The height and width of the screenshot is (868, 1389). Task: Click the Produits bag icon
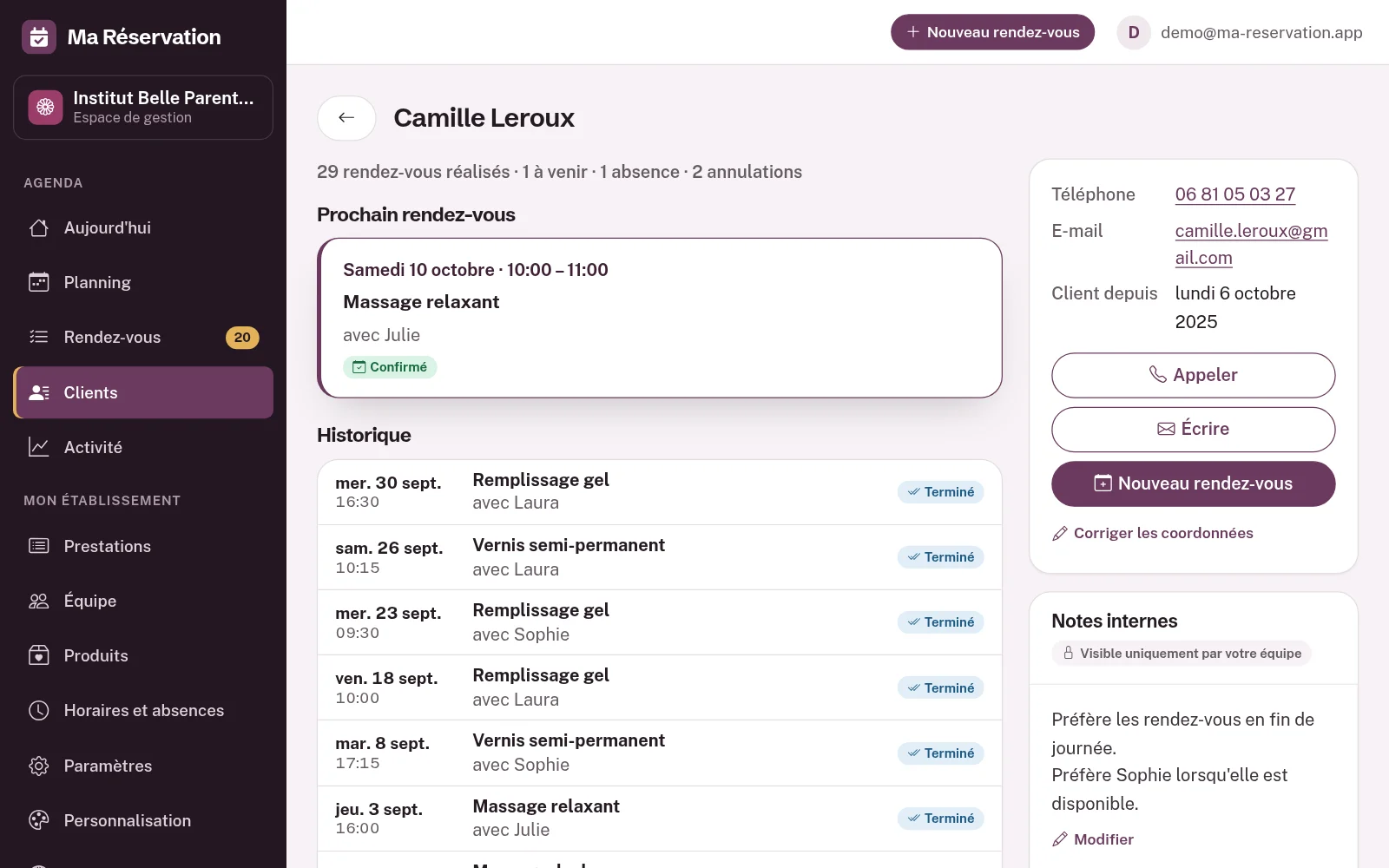(x=39, y=655)
